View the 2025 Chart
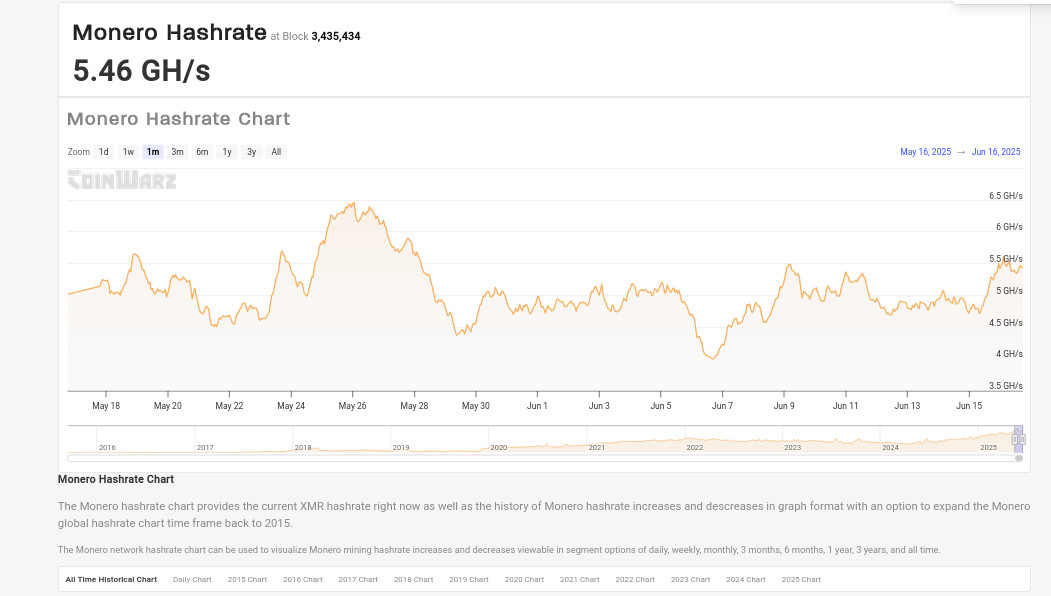The image size is (1051, 596). 801,579
